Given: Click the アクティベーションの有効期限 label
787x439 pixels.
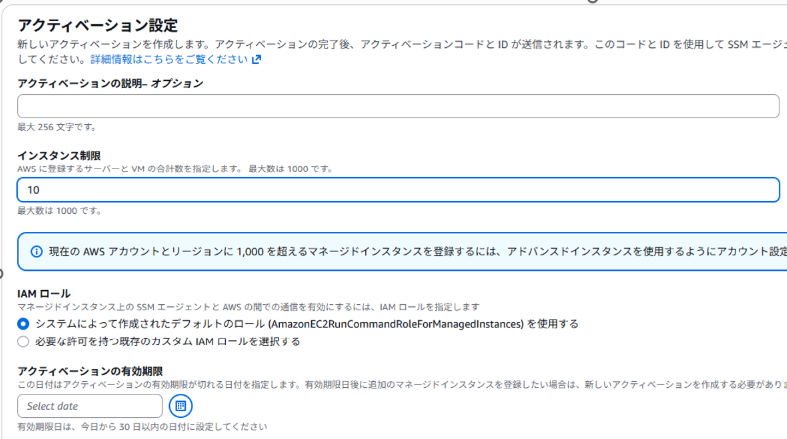Looking at the screenshot, I should (90, 371).
